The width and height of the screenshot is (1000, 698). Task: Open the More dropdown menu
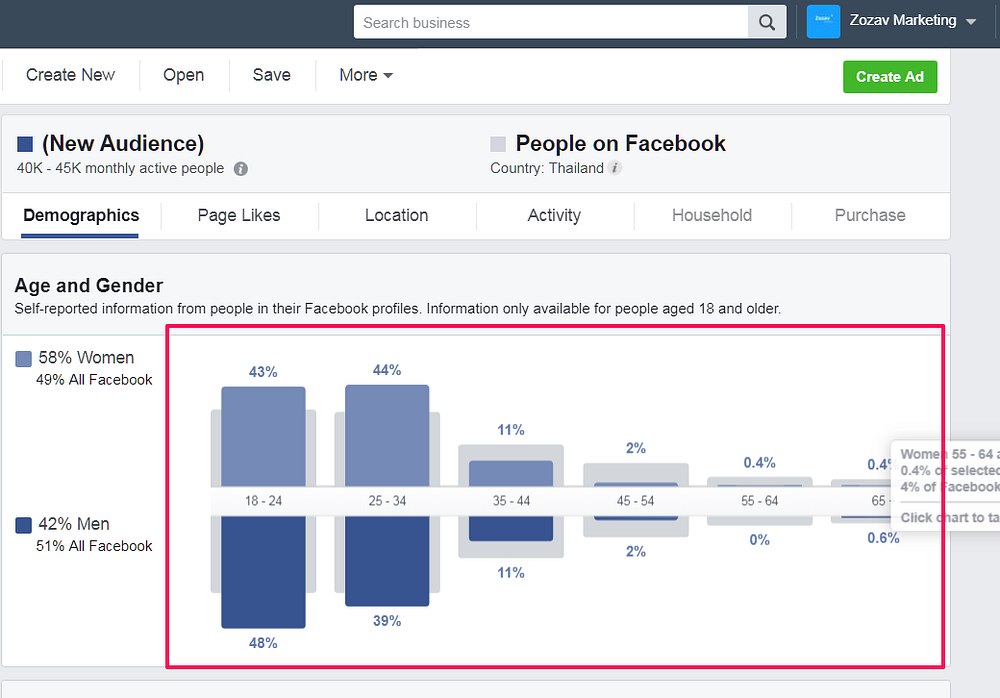365,75
